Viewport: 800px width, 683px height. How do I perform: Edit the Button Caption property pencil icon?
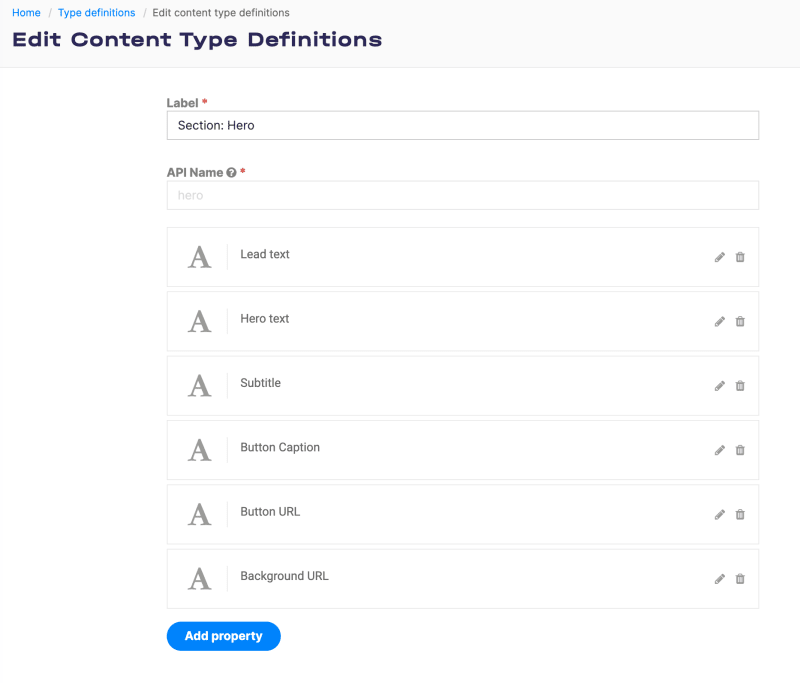[719, 450]
